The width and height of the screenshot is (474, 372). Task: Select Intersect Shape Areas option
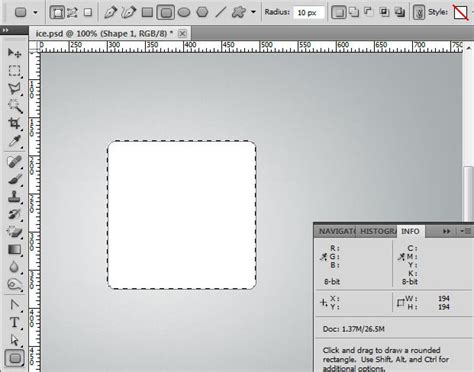384,13
